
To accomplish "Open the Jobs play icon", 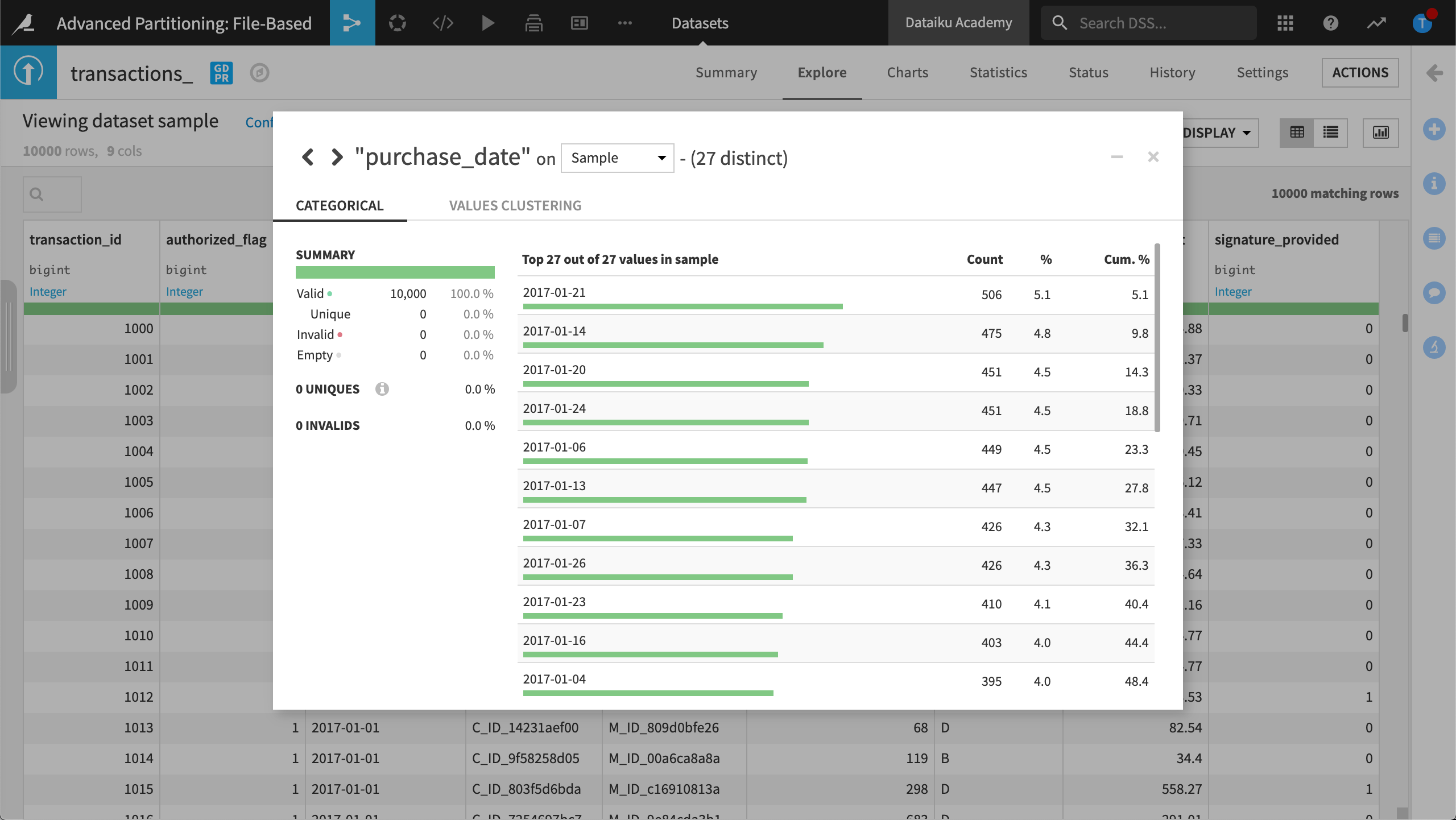I will pyautogui.click(x=488, y=23).
